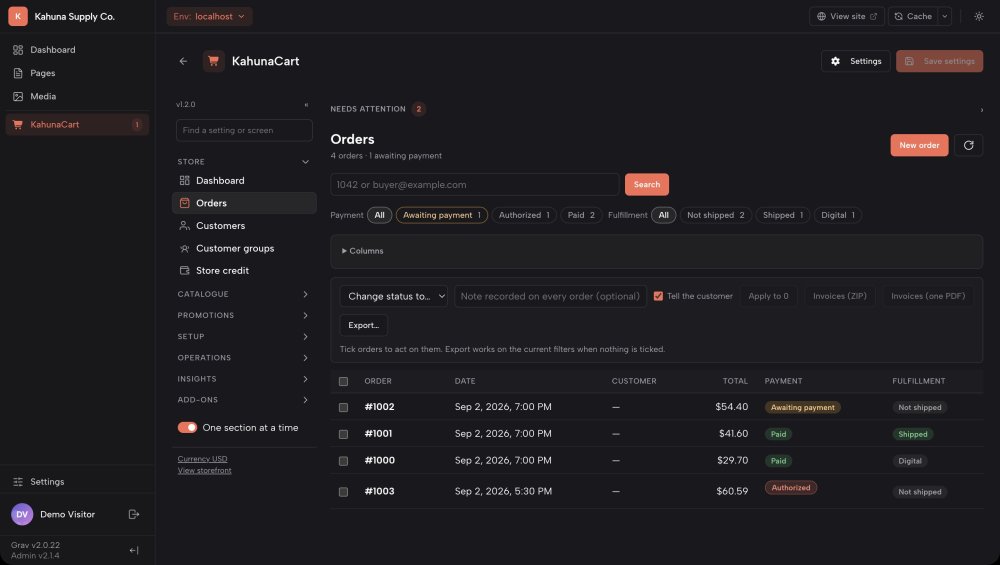Image resolution: width=1000 pixels, height=565 pixels.
Task: Open the Env: localhost dropdown
Action: [x=209, y=17]
